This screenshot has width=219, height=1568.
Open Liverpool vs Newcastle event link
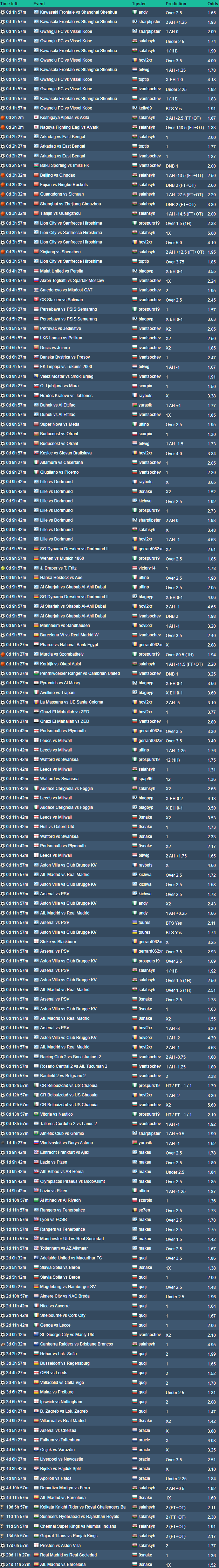pyautogui.click(x=62, y=1459)
